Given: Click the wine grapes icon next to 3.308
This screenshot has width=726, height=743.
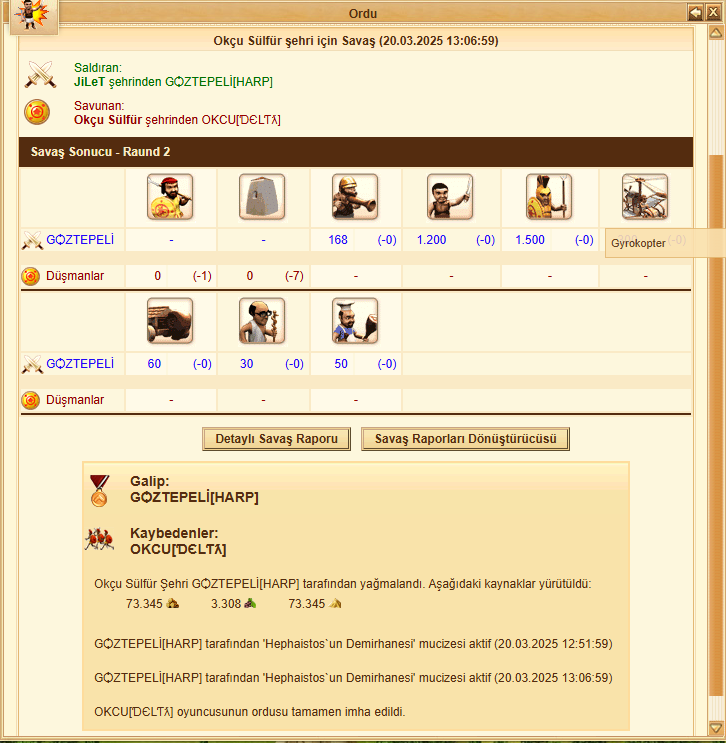Looking at the screenshot, I should point(250,604).
